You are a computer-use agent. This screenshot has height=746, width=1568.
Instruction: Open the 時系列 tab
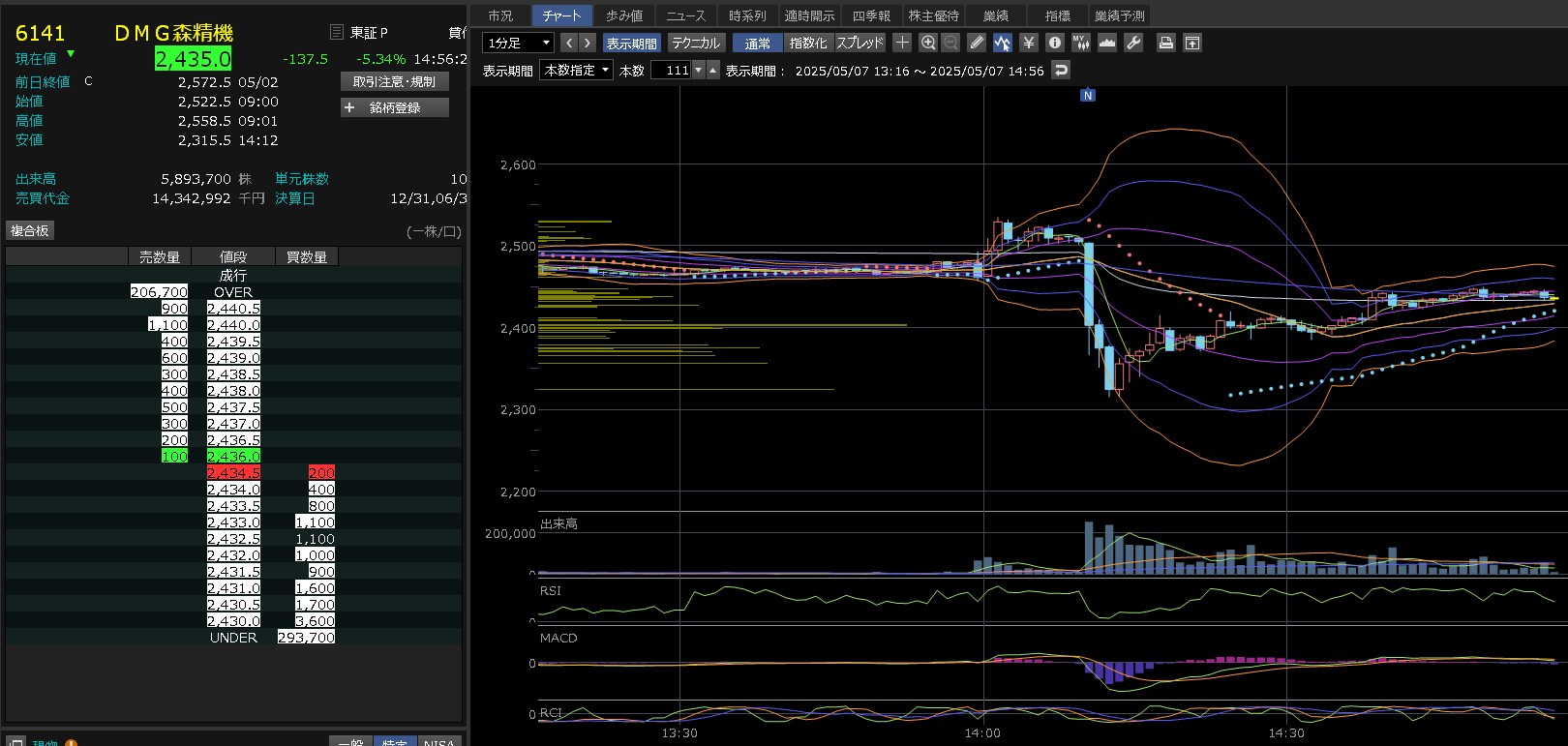tap(747, 15)
